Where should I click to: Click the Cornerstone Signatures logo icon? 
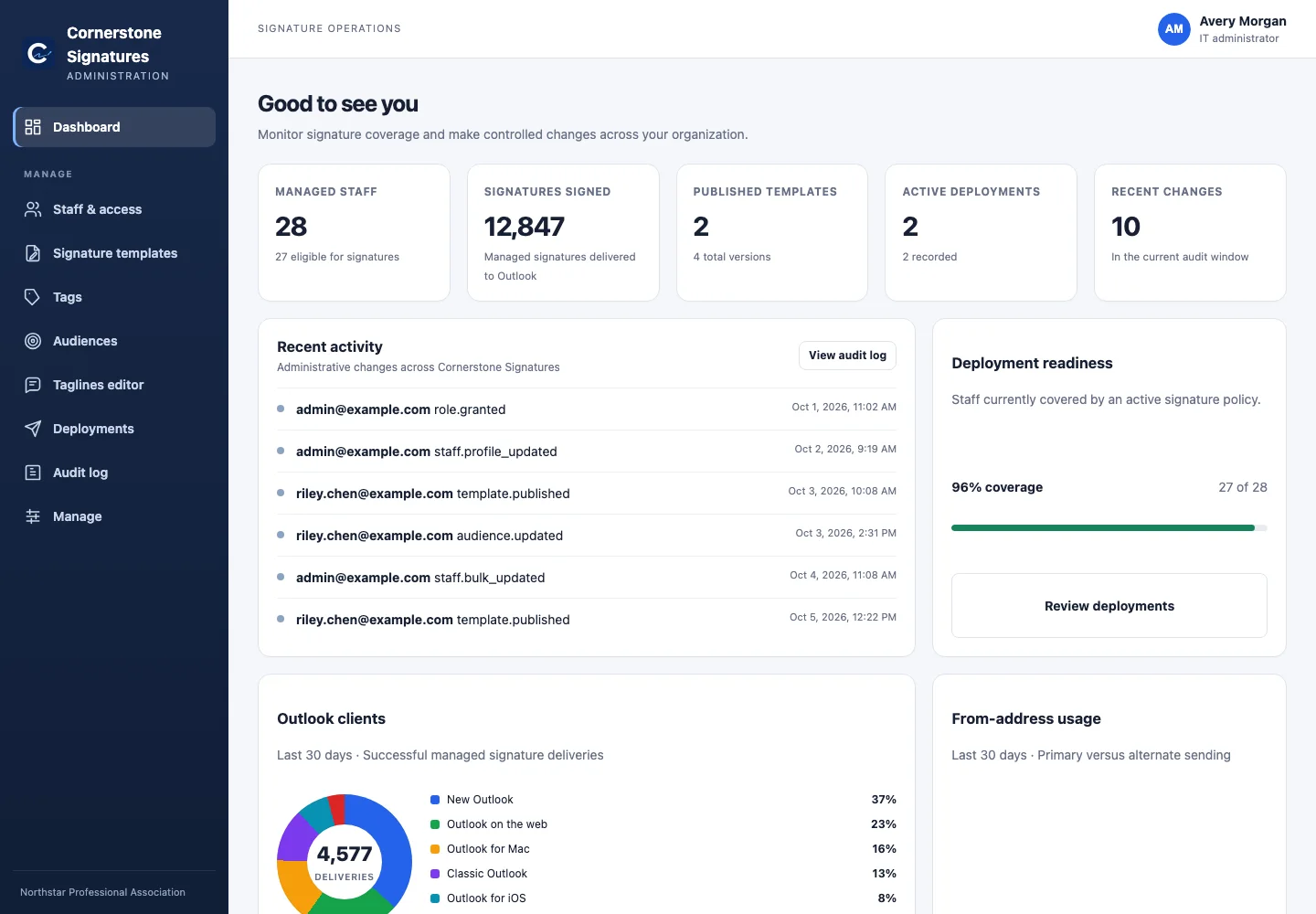point(38,53)
